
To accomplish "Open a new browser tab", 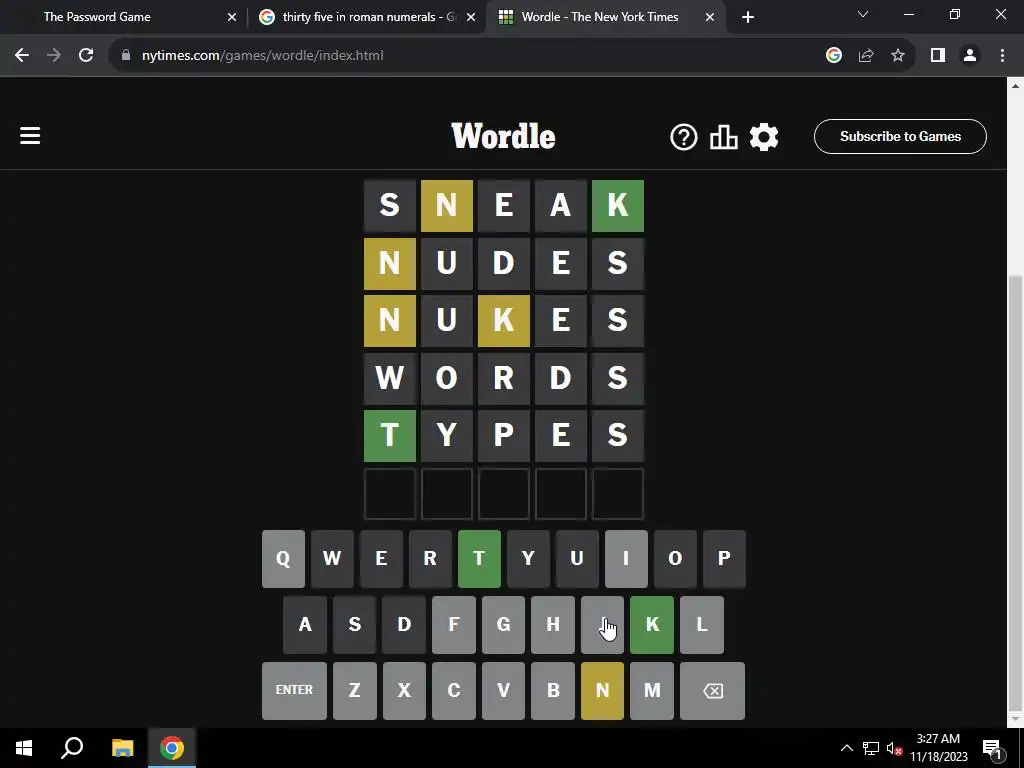I will click(x=748, y=17).
